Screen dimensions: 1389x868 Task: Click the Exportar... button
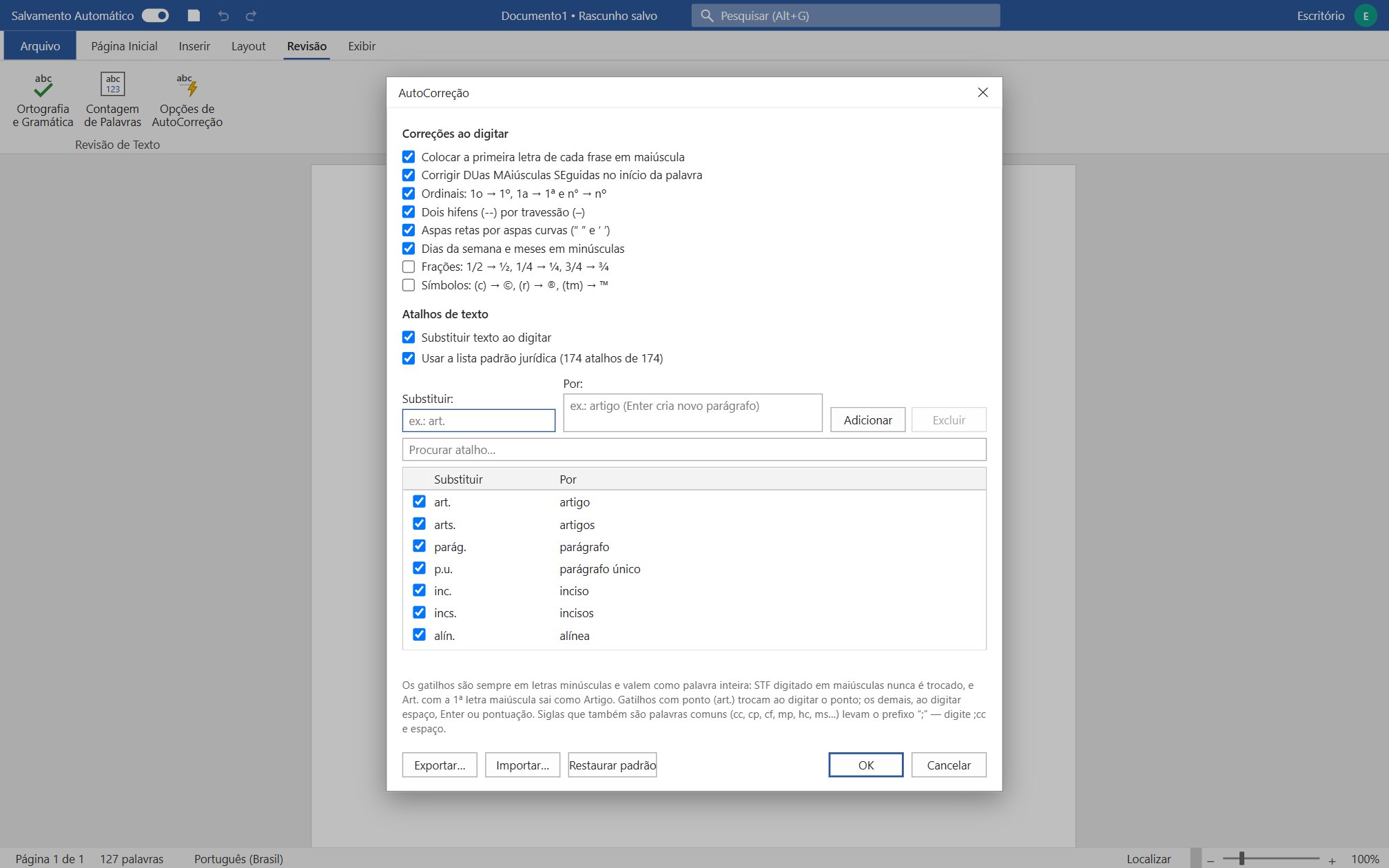click(440, 765)
